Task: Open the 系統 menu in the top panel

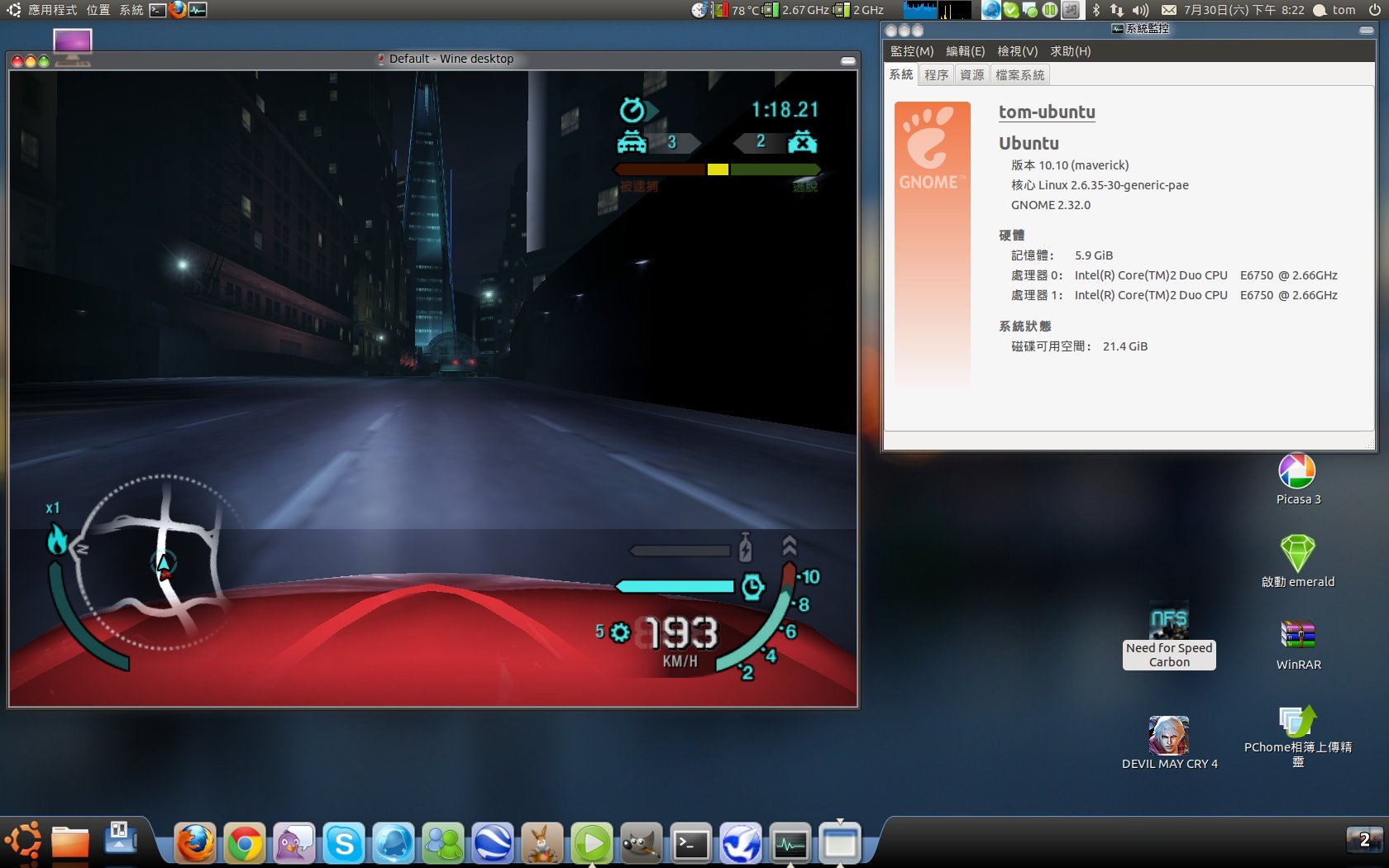Action: coord(131,10)
